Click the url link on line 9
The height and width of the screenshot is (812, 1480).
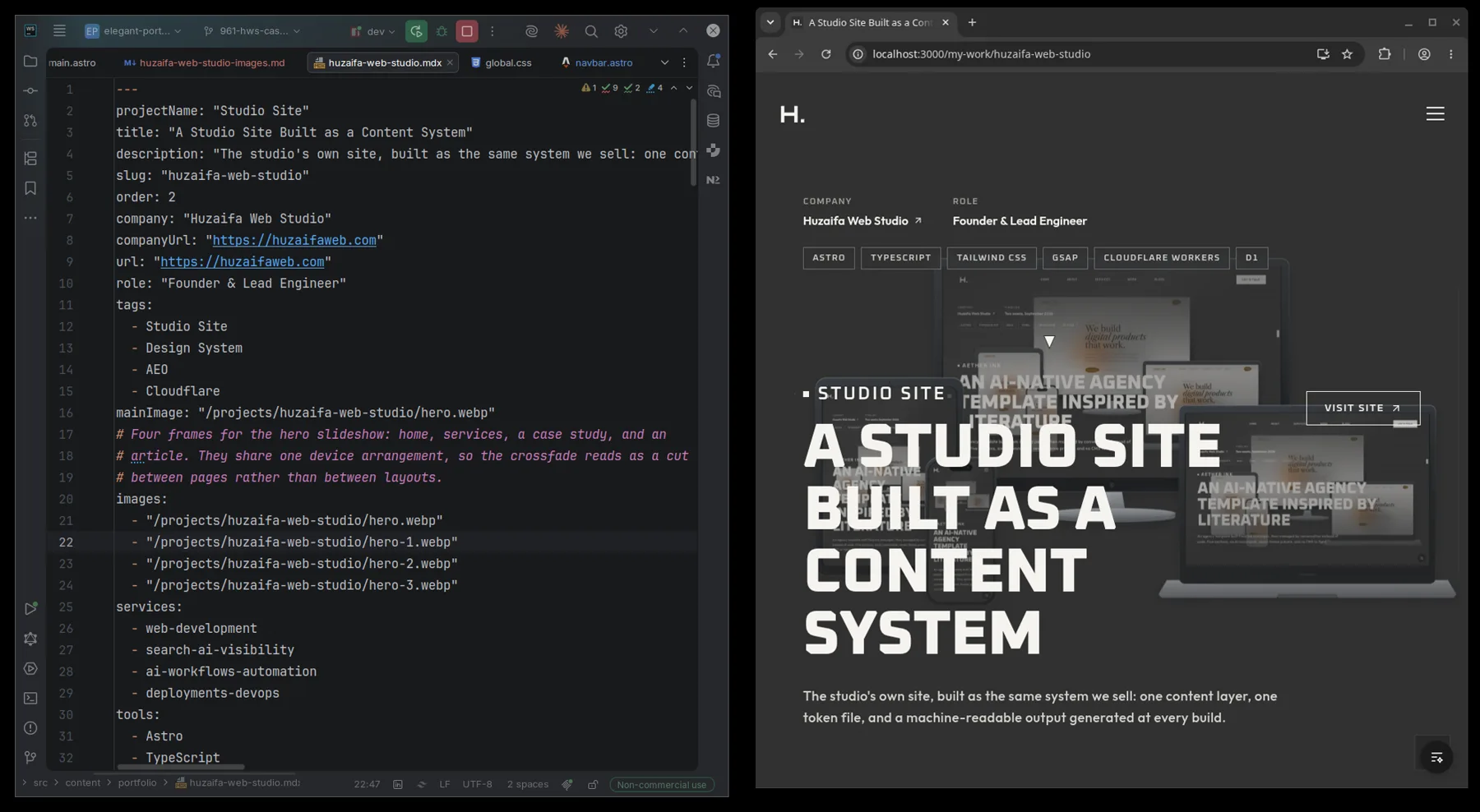tap(242, 261)
